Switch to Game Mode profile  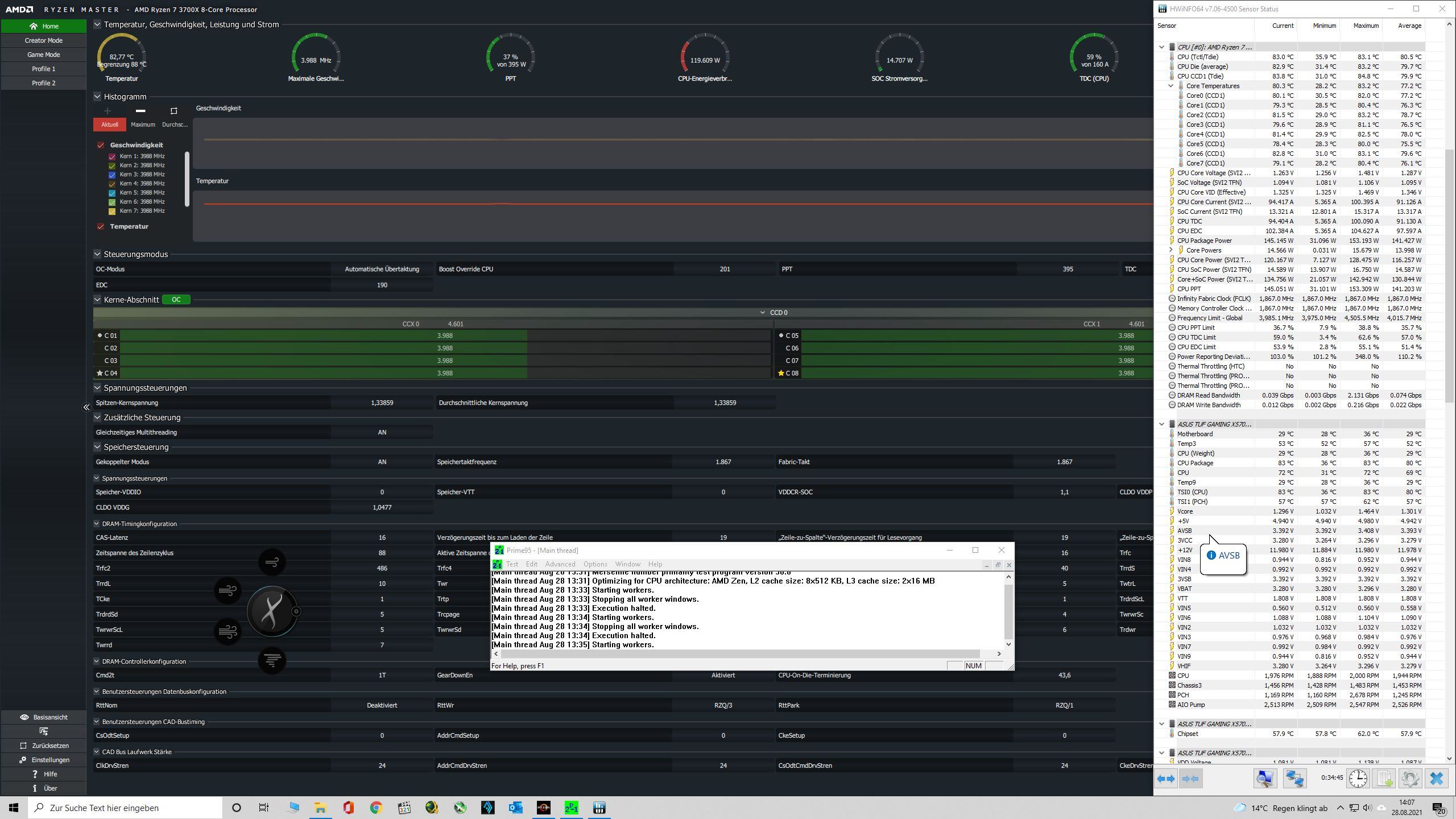coord(43,55)
